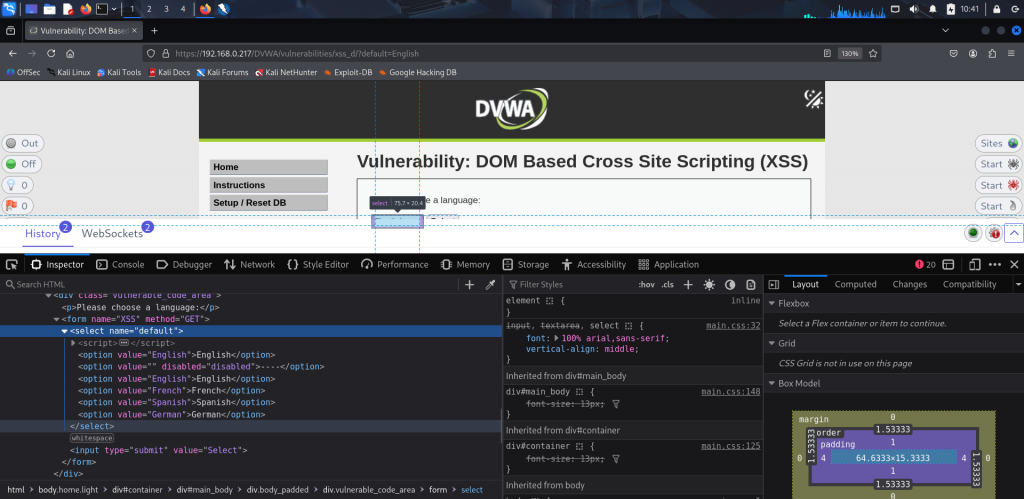This screenshot has height=499, width=1024.
Task: Collapse the select name="default" node
Action: pyautogui.click(x=65, y=331)
